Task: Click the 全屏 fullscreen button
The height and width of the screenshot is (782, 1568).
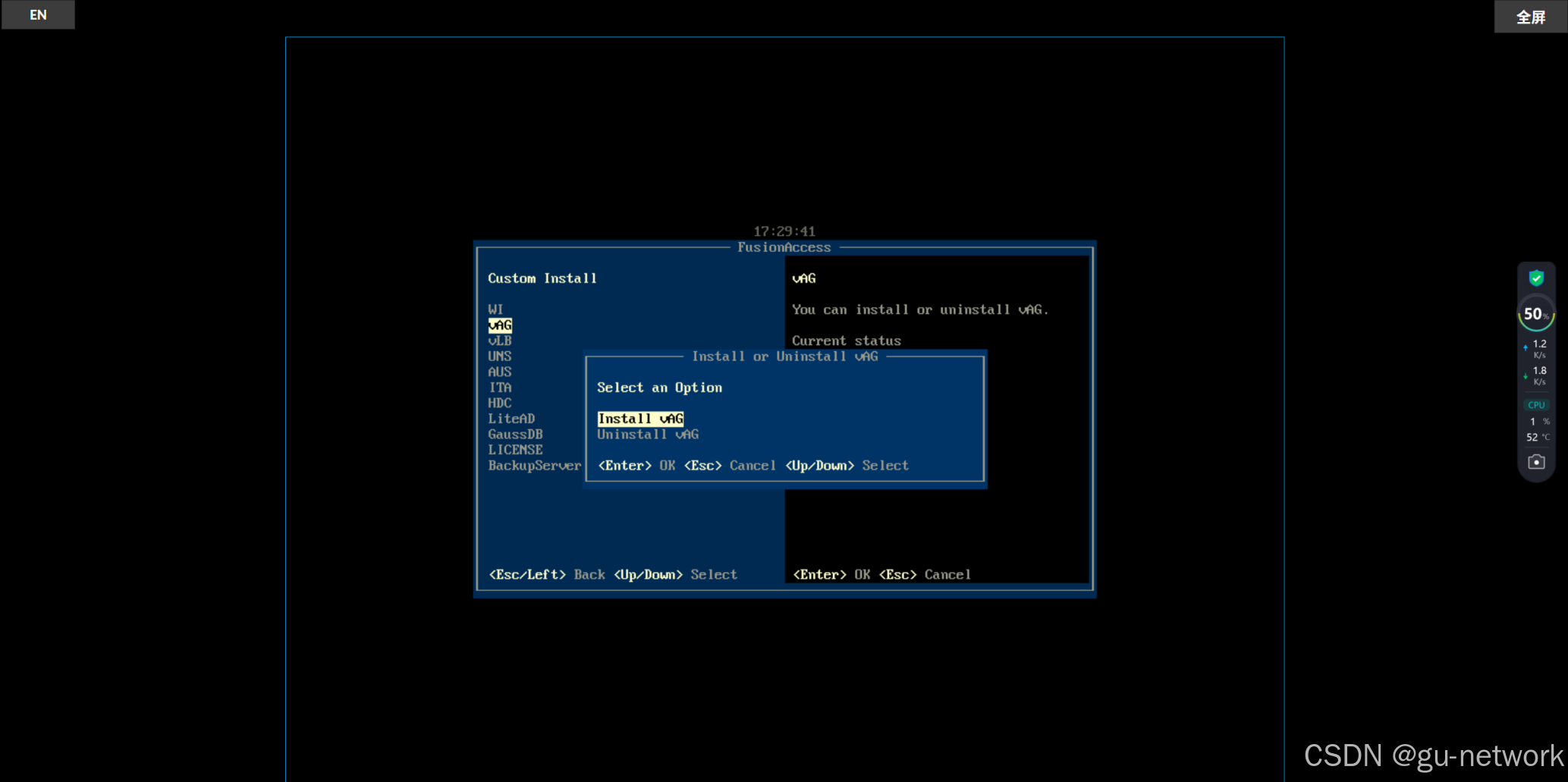Action: tap(1531, 17)
